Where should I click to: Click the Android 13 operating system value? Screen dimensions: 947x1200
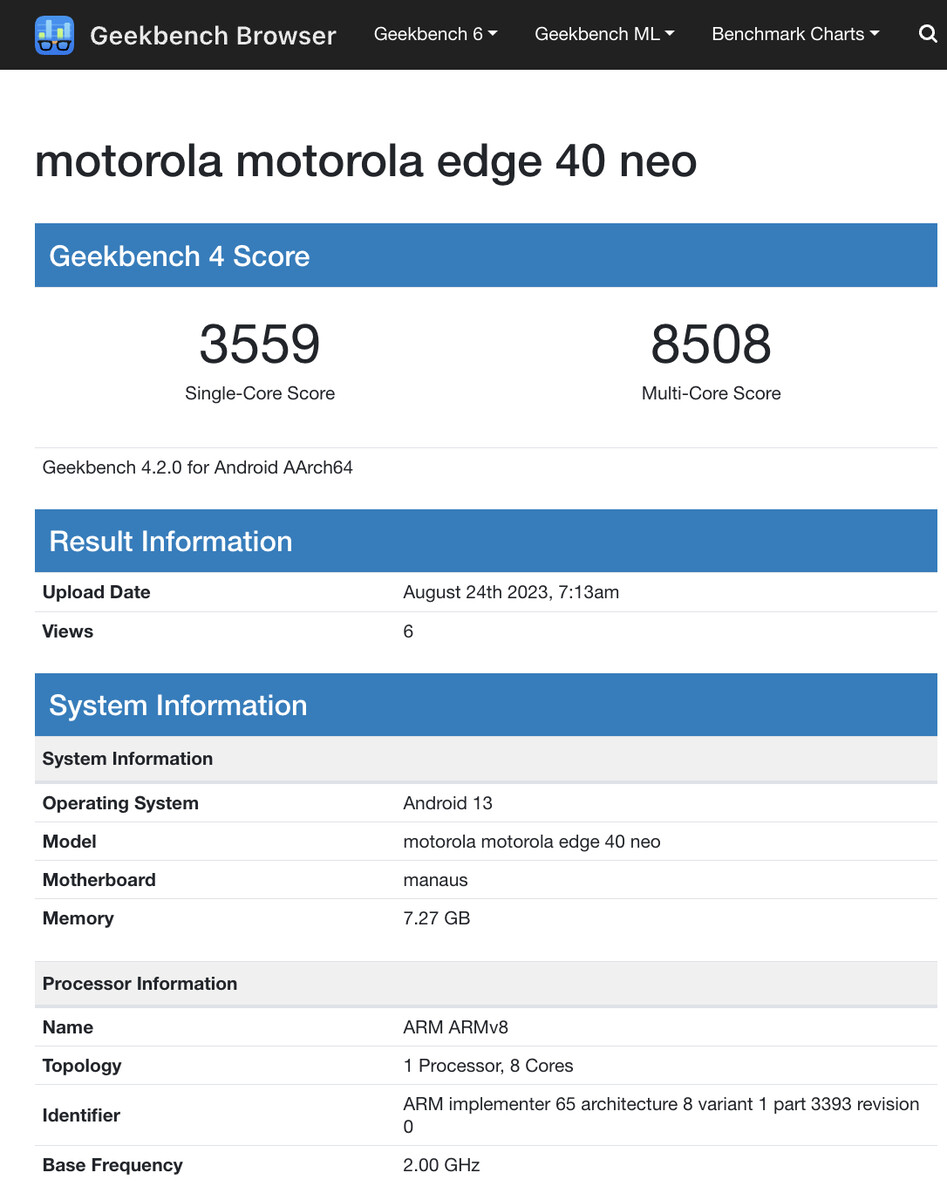448,803
